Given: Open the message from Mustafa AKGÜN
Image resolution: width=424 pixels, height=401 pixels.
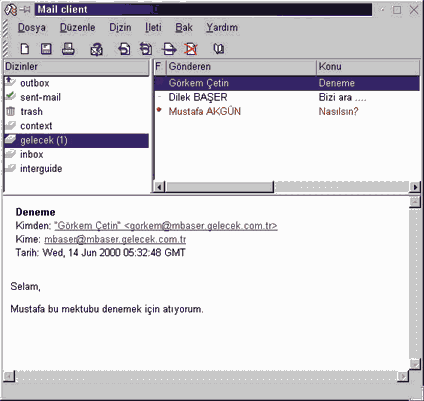Looking at the screenshot, I should coord(287,111).
